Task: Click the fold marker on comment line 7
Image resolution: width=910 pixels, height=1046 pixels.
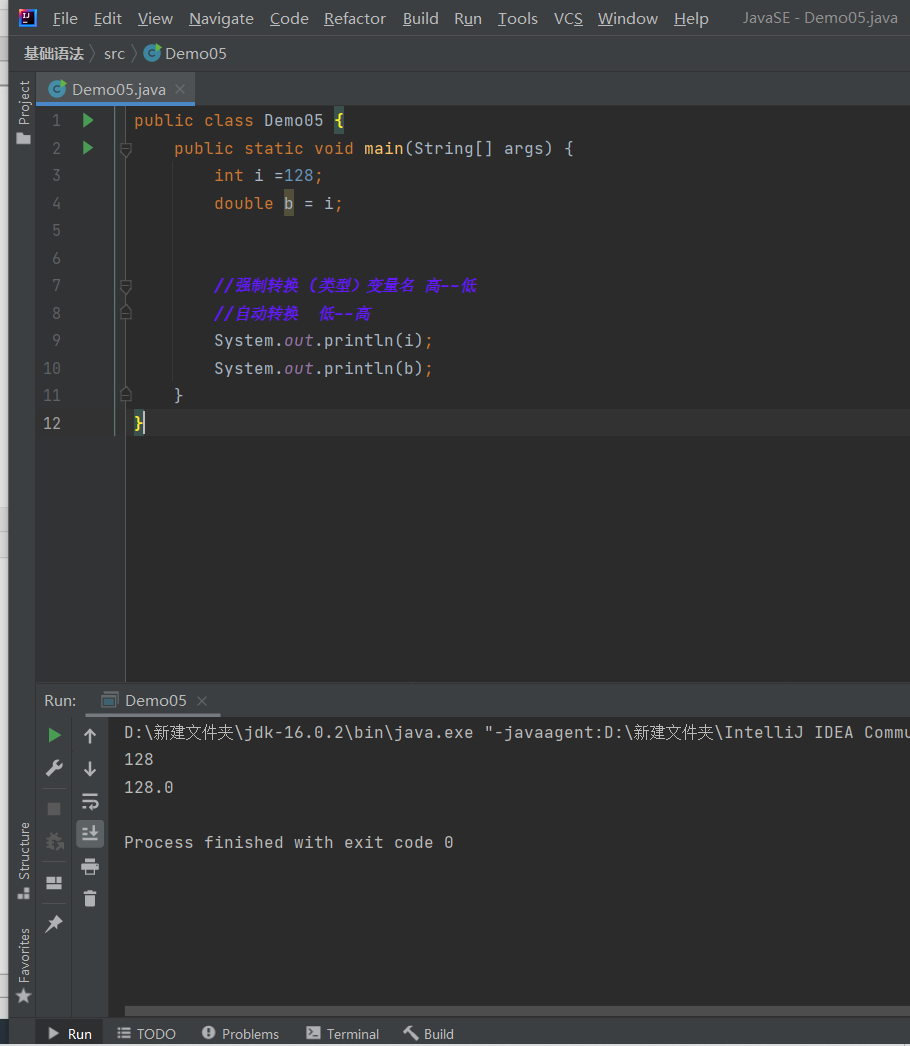Action: [125, 286]
